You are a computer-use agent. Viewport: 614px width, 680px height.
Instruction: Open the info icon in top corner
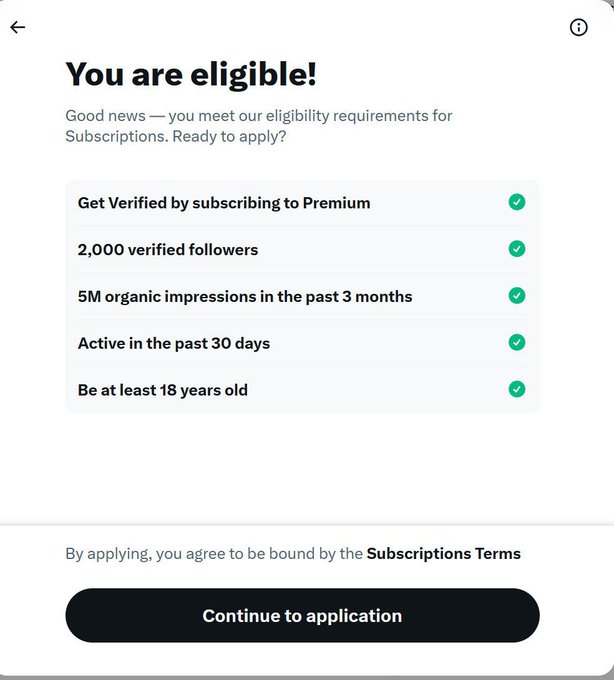pos(578,28)
